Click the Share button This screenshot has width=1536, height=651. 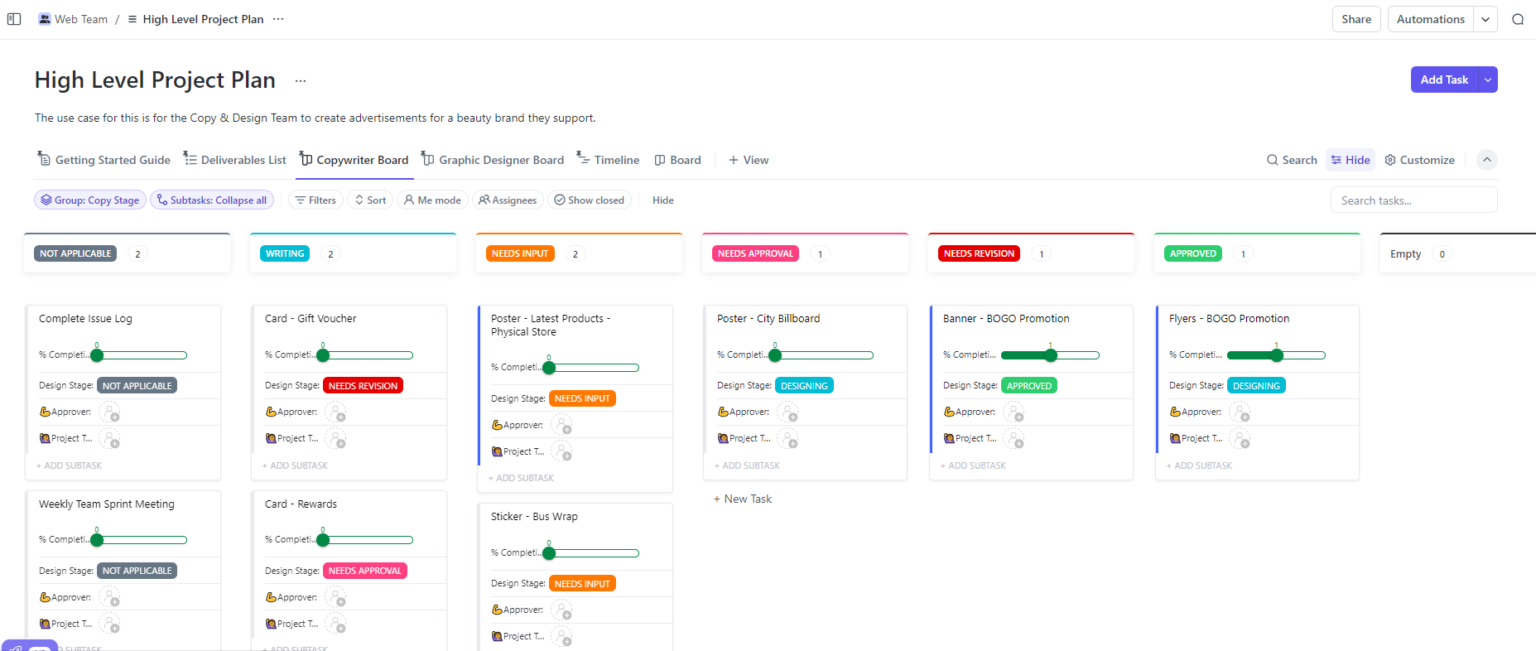(1356, 18)
